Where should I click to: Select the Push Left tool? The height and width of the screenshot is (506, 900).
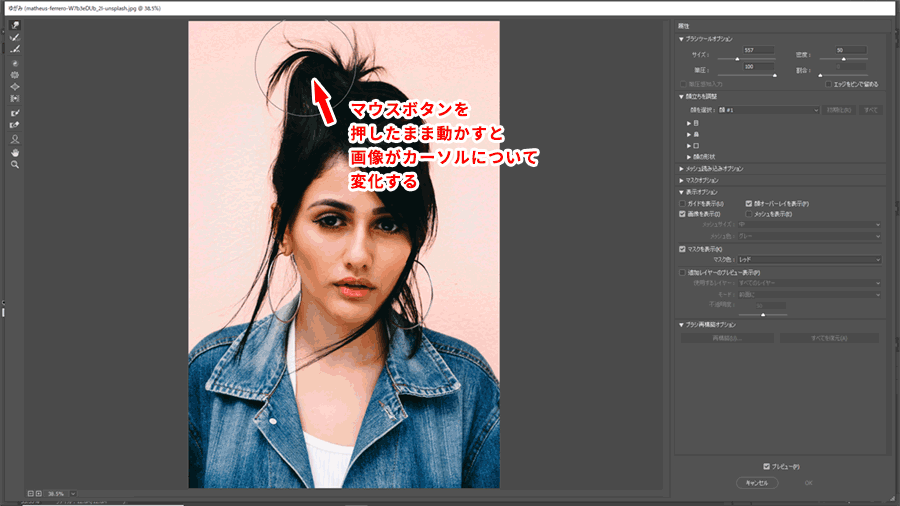coord(15,99)
